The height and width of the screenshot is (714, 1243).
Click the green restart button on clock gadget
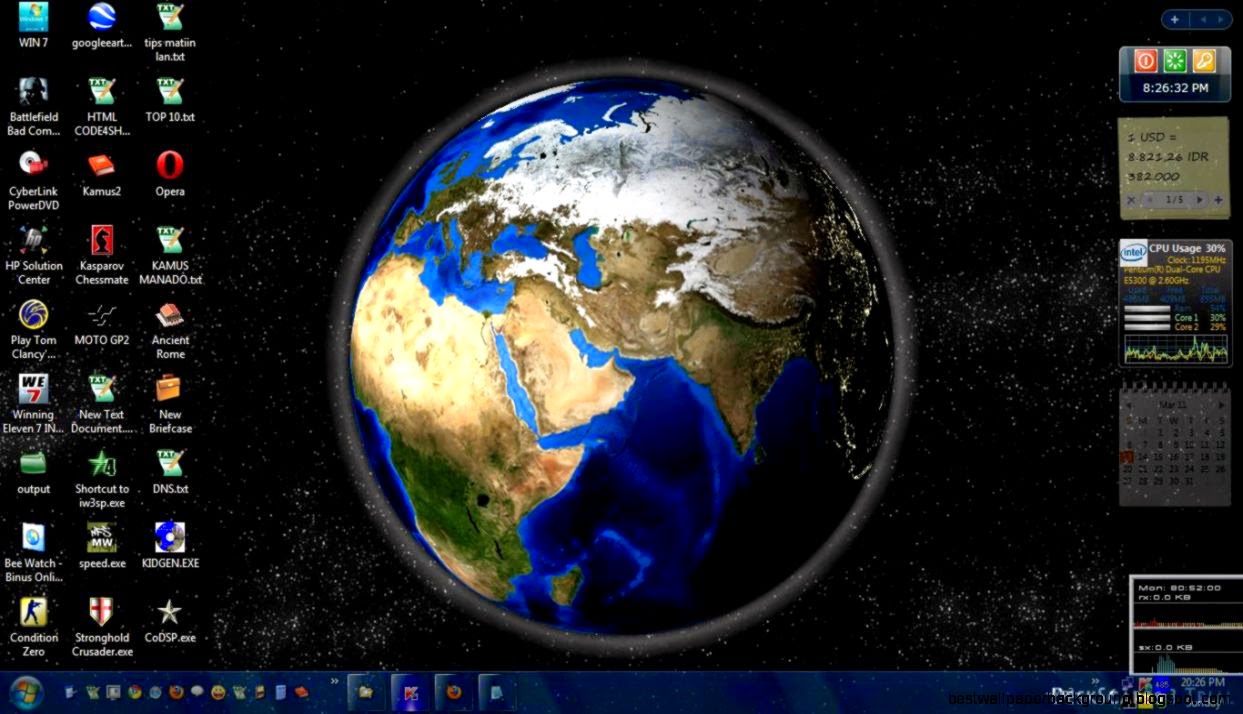tap(1175, 61)
